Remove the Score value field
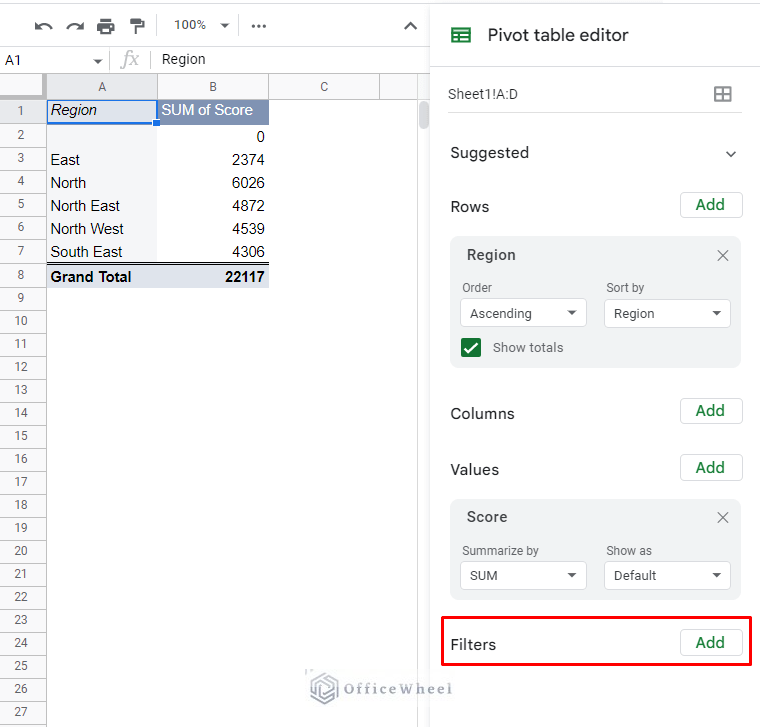Image resolution: width=760 pixels, height=727 pixels. click(722, 517)
